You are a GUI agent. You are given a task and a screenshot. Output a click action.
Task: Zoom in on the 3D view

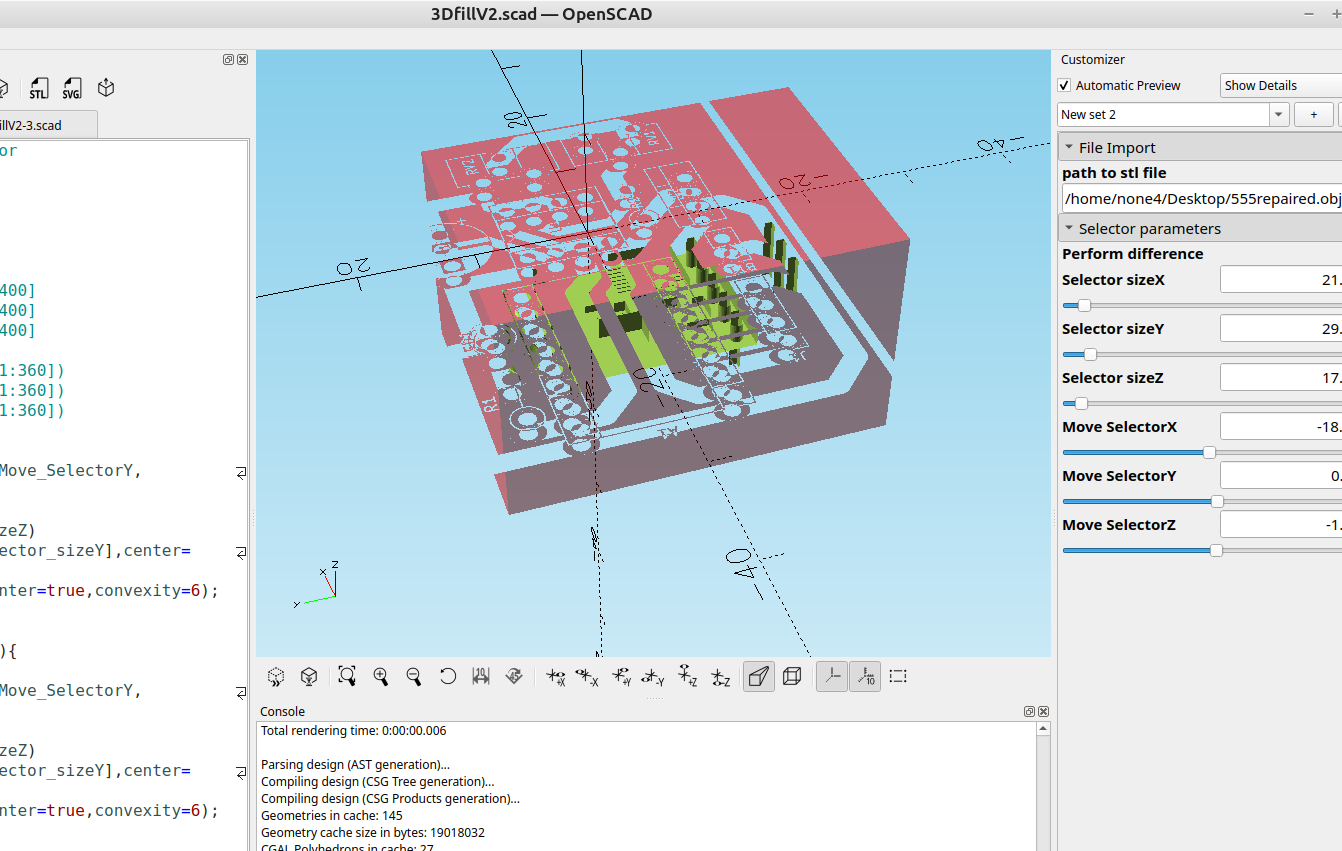coord(381,676)
